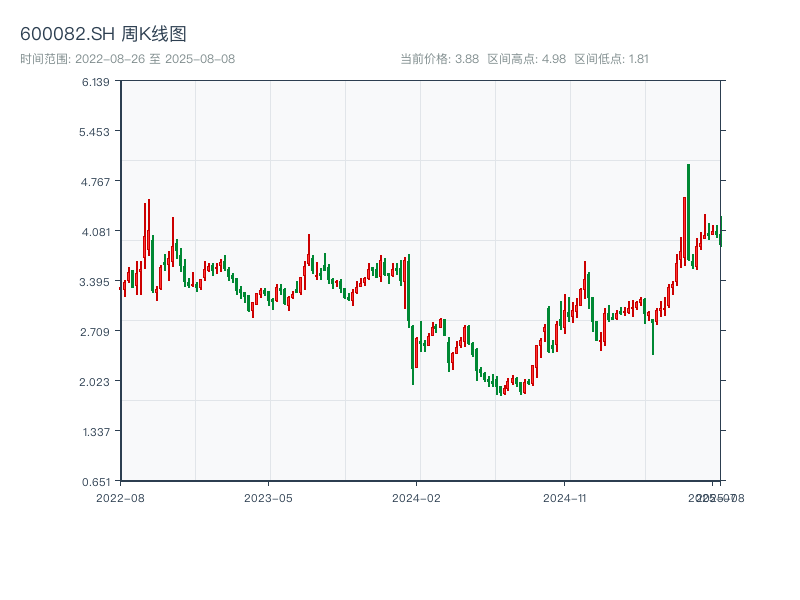800x600 pixels.
Task: Select the 时间范围 date range text
Action: (x=127, y=59)
